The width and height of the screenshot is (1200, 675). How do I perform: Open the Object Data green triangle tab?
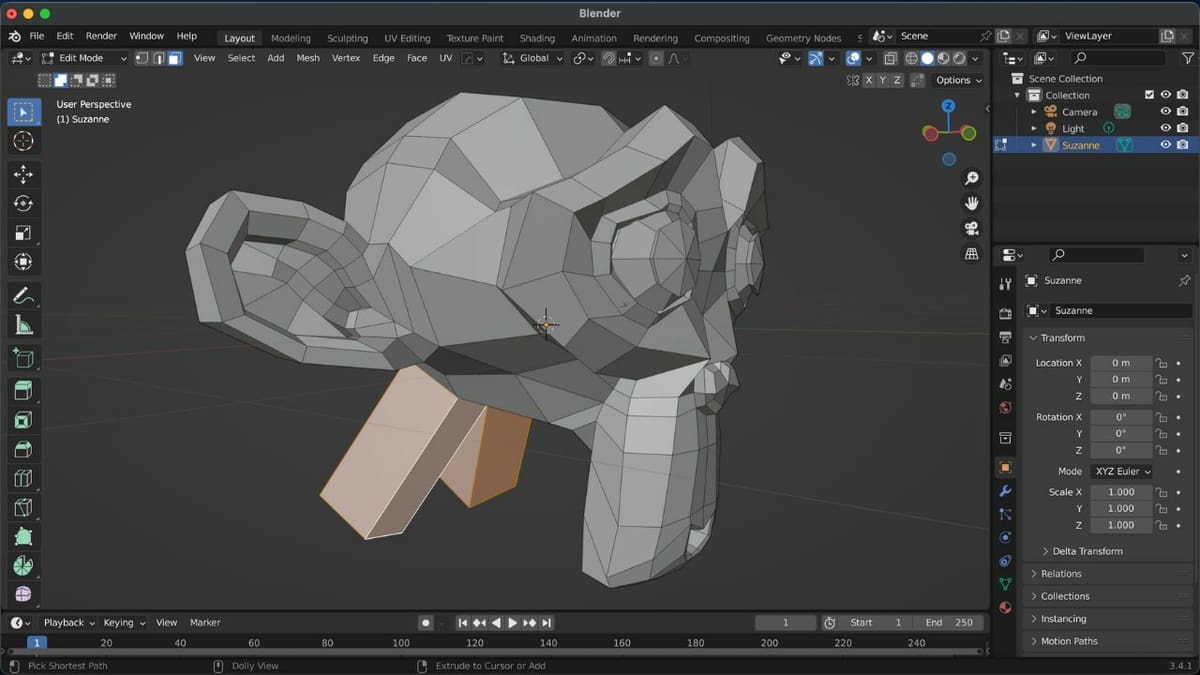1006,584
